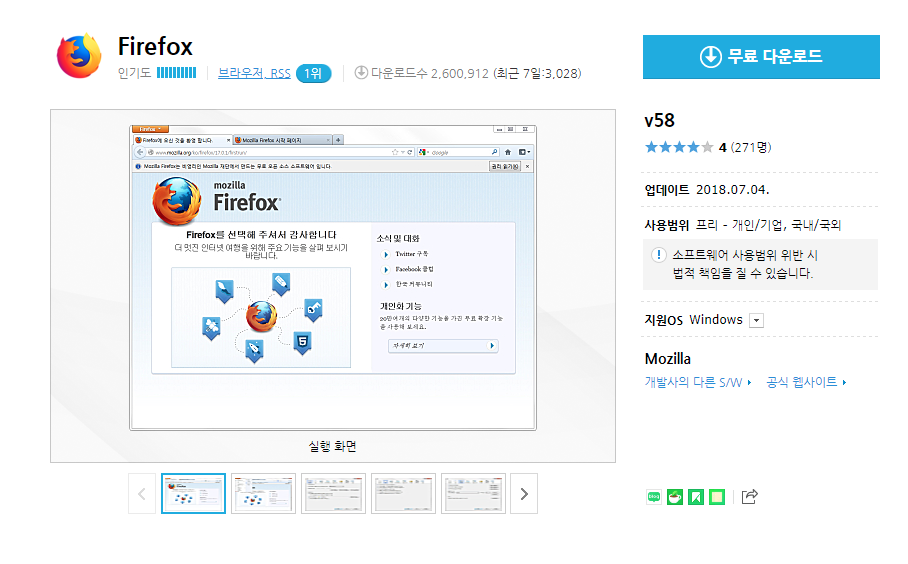Click the external share arrow icon
This screenshot has height=564, width=908.
point(749,496)
